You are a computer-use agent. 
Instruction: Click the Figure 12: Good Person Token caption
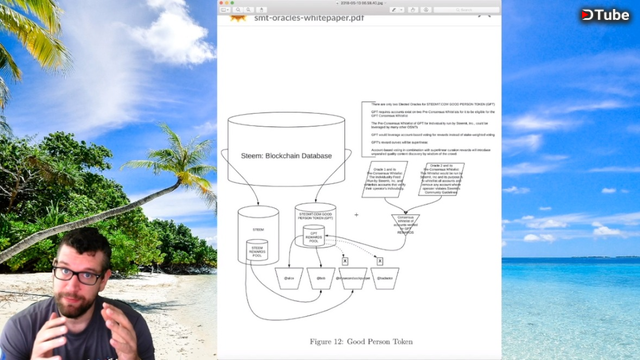coord(361,342)
